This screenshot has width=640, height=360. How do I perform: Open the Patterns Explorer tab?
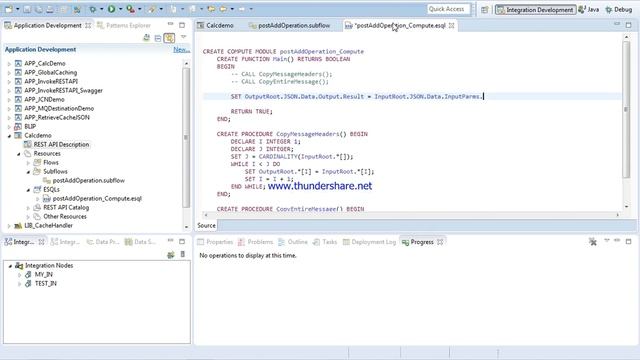[x=124, y=25]
